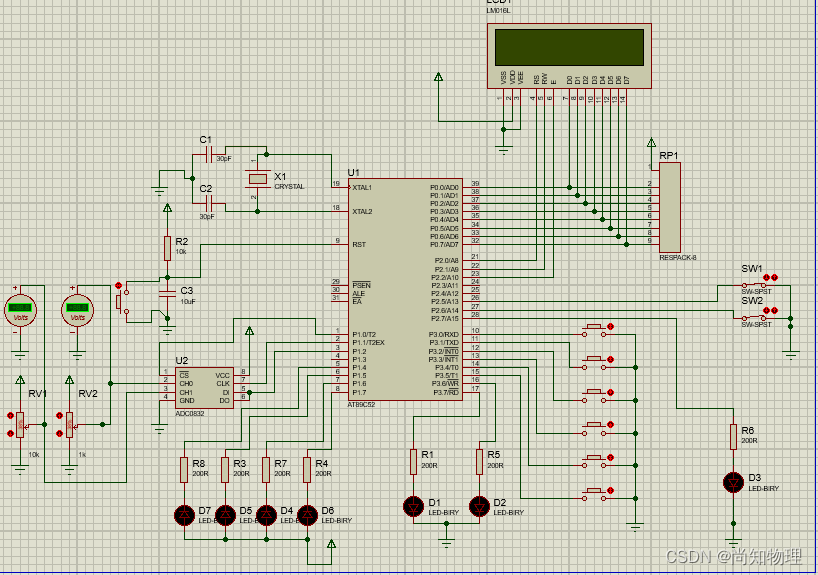Select the 10k pull-up resistor R2
The width and height of the screenshot is (818, 575).
pyautogui.click(x=167, y=248)
